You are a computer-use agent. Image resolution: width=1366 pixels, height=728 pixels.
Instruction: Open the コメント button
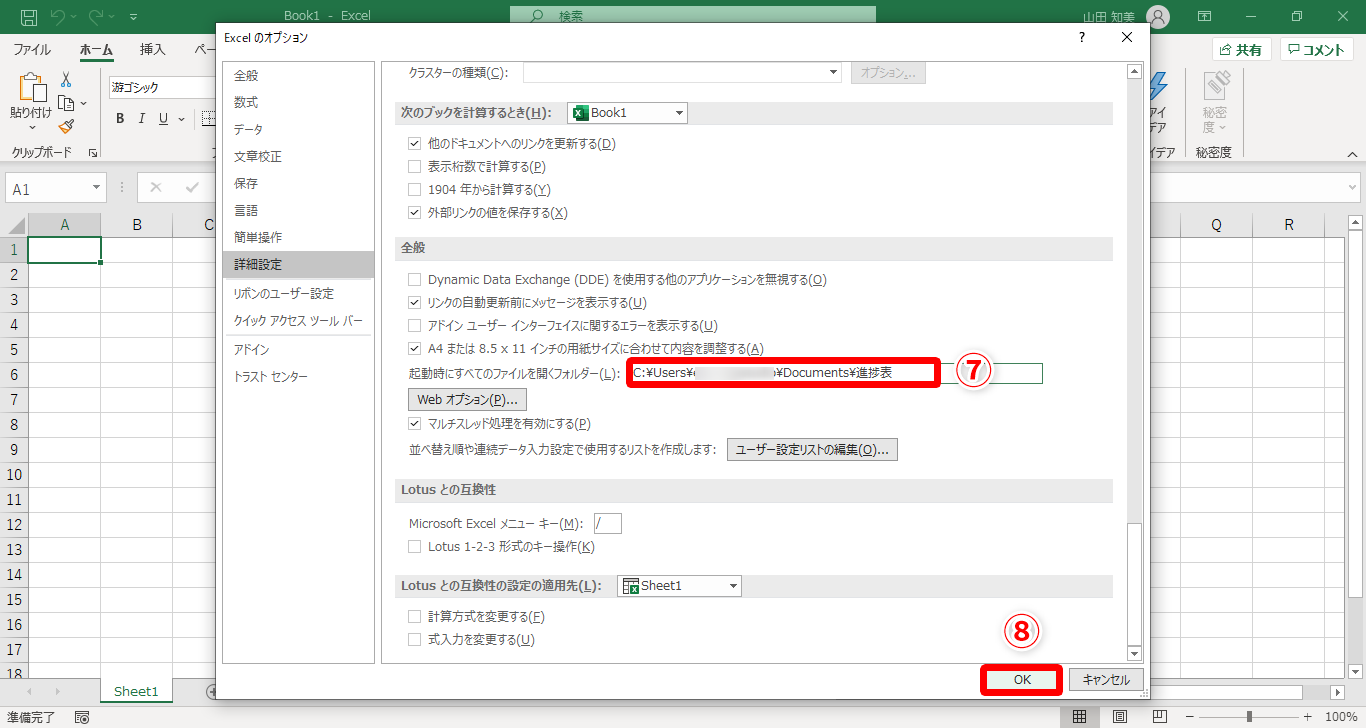tap(1316, 50)
